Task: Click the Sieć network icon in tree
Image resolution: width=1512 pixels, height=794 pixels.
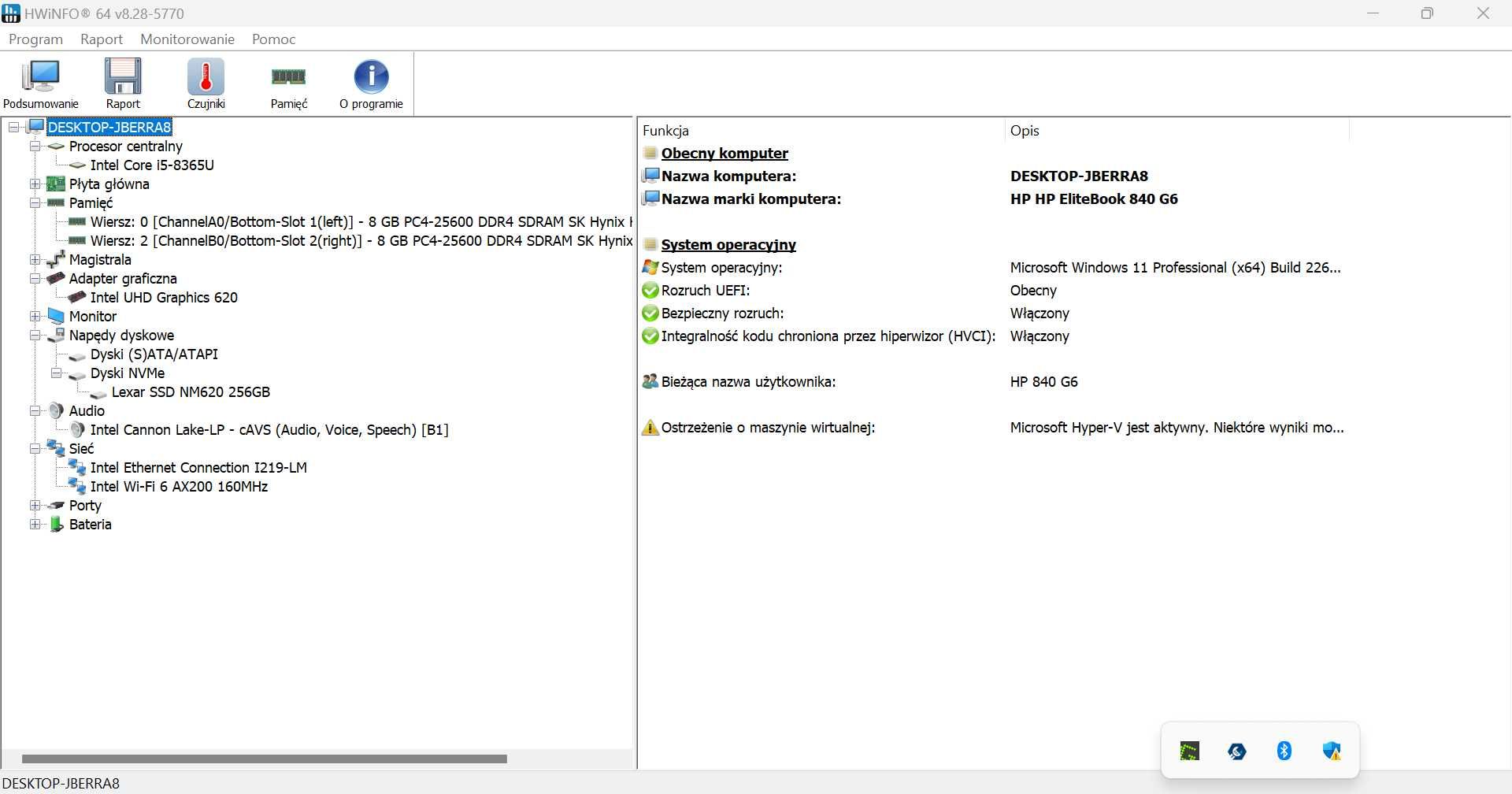Action: pyautogui.click(x=56, y=448)
